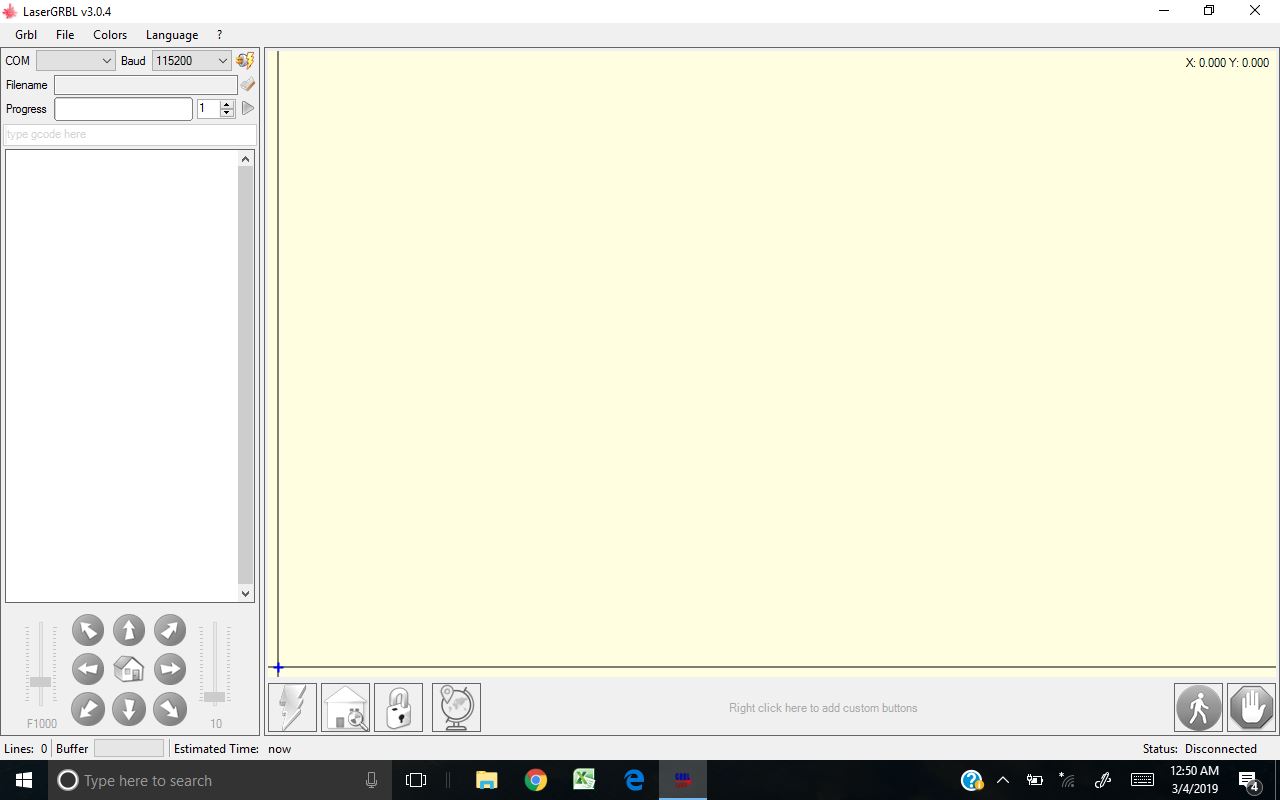Click the repeat count number field

point(208,109)
